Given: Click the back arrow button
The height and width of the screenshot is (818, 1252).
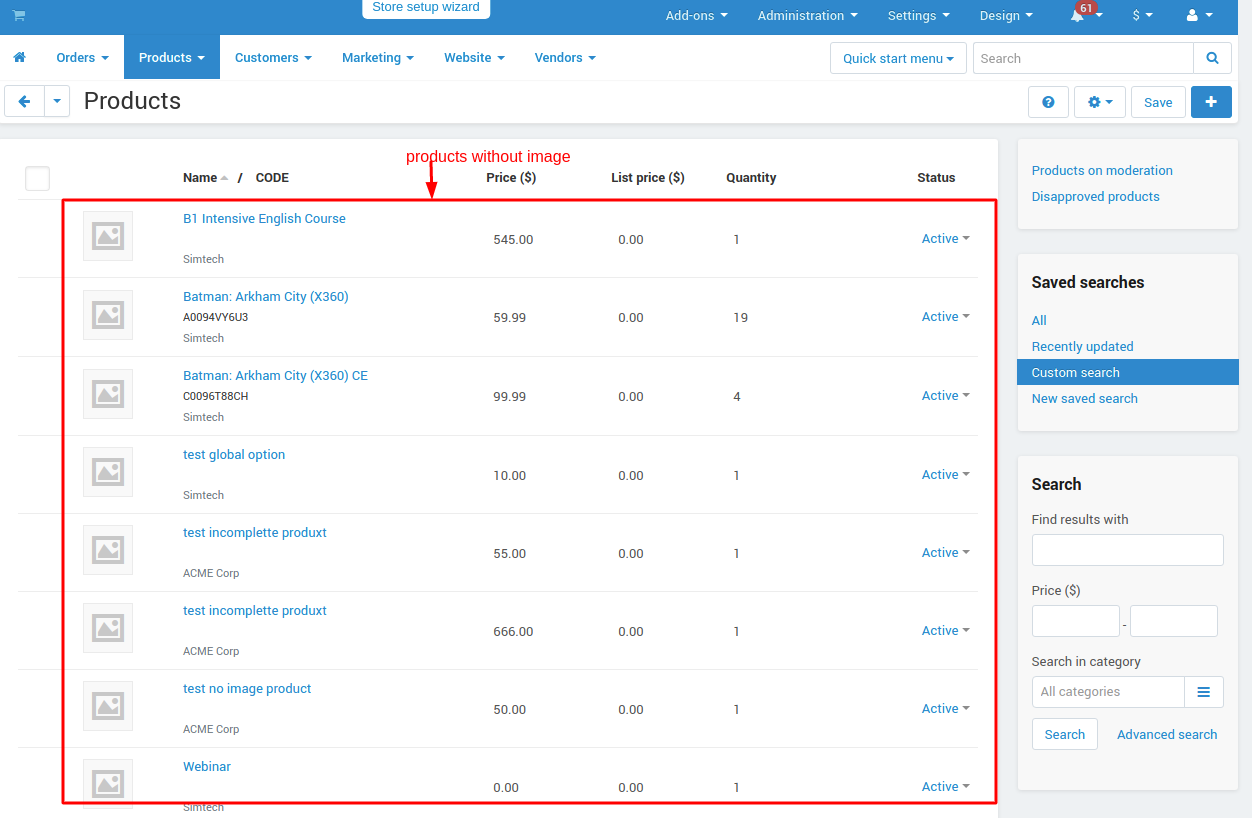Looking at the screenshot, I should [24, 101].
